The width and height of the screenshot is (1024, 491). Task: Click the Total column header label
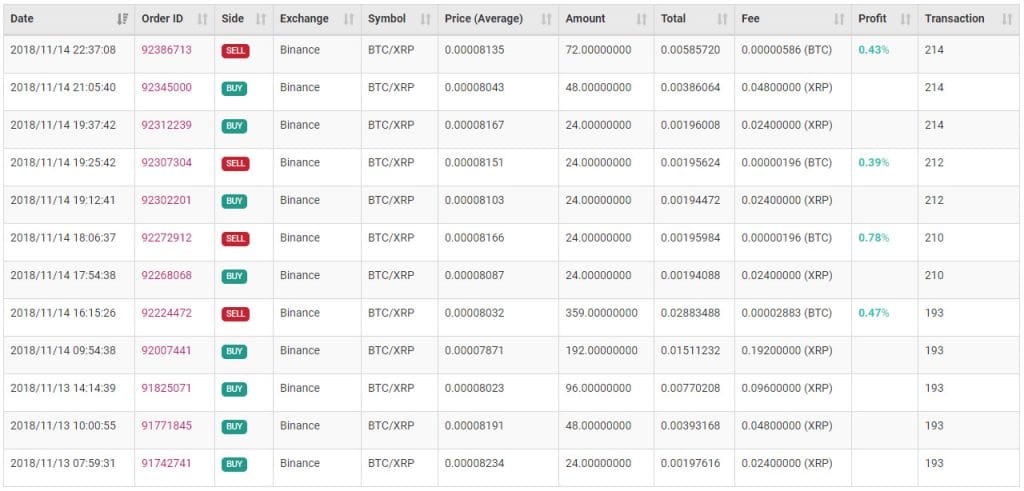click(673, 19)
